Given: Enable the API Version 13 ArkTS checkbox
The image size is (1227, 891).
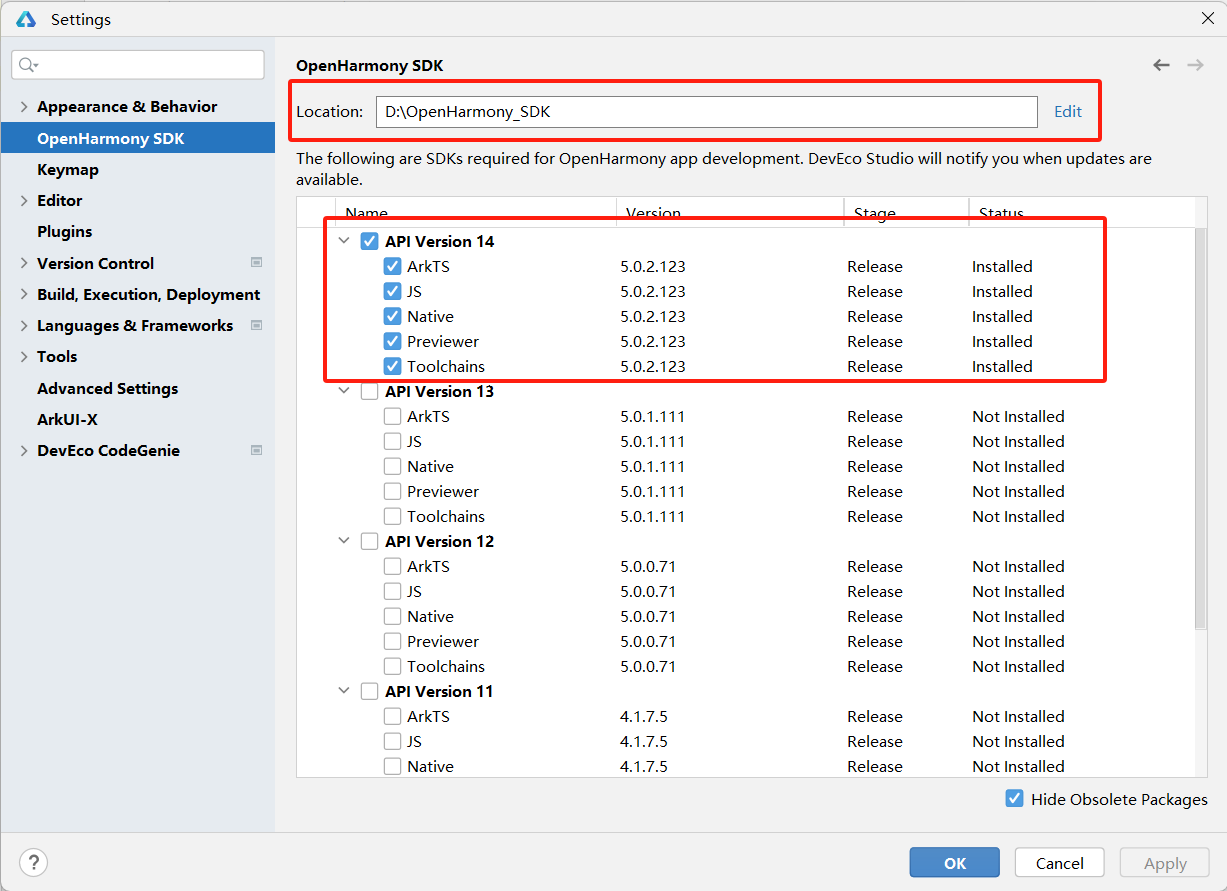Looking at the screenshot, I should pyautogui.click(x=393, y=416).
